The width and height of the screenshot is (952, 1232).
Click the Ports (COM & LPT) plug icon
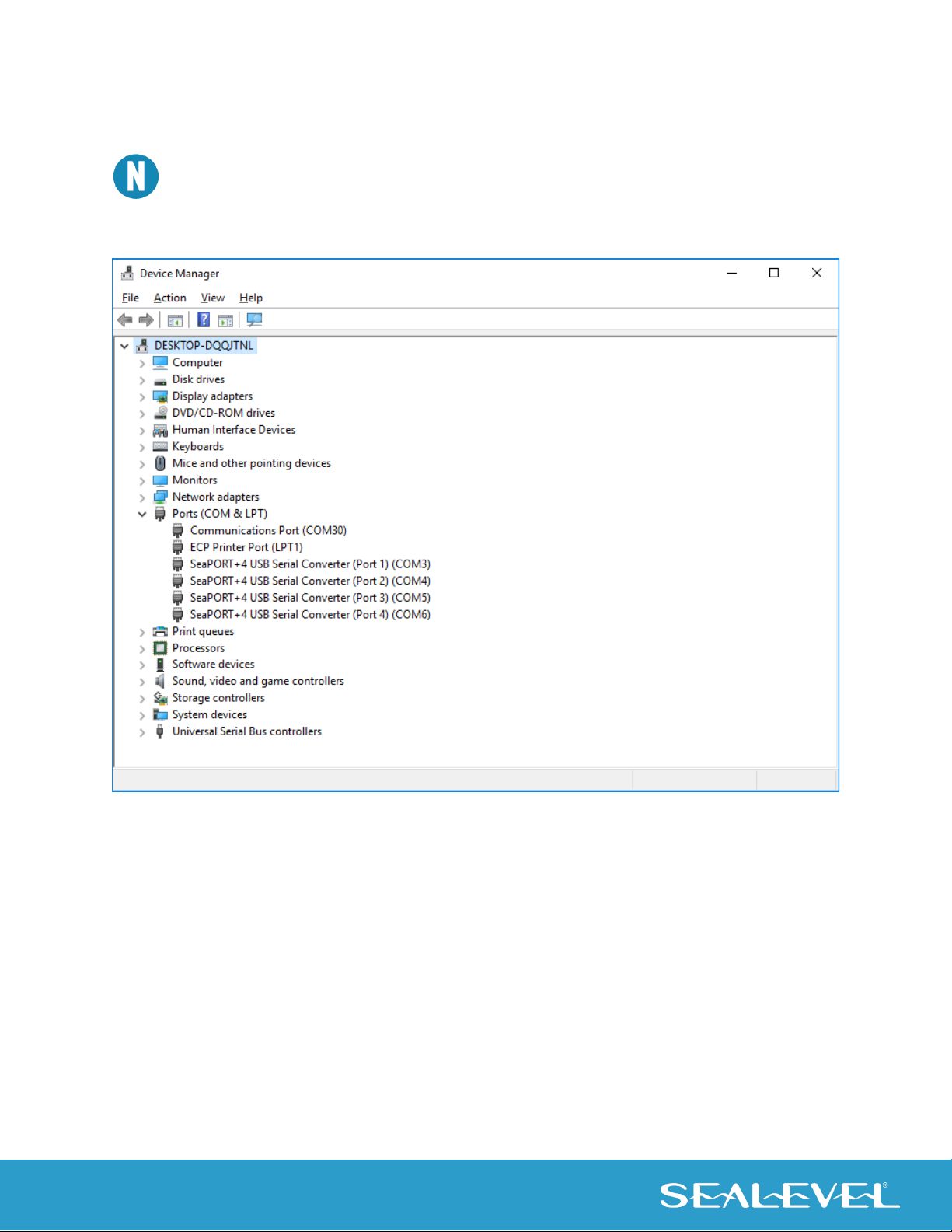point(160,514)
